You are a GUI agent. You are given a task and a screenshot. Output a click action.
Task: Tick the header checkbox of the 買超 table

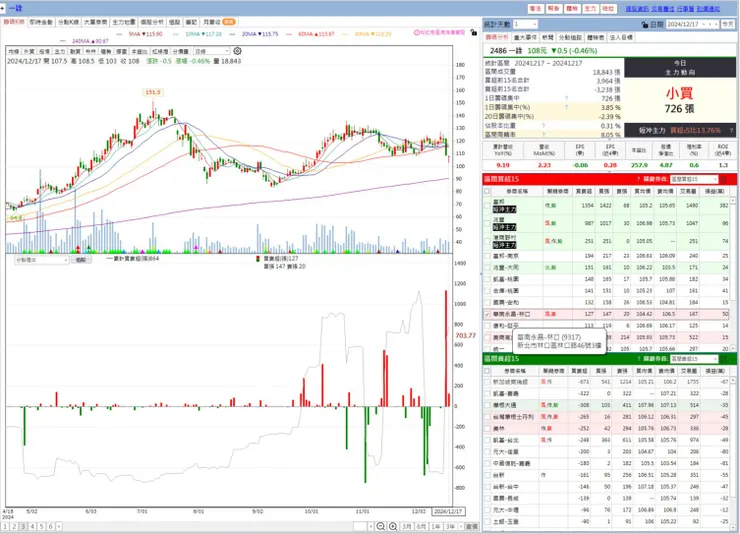[x=487, y=191]
